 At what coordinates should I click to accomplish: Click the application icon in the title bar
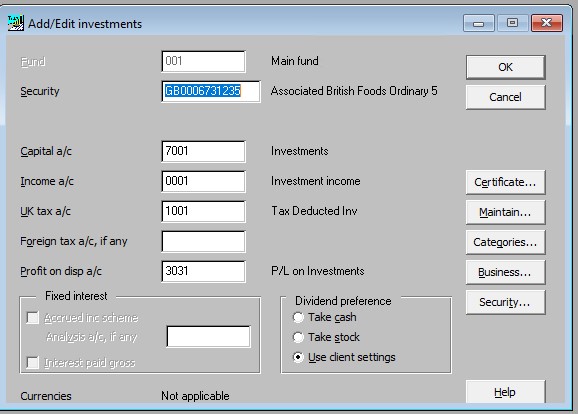click(15, 23)
